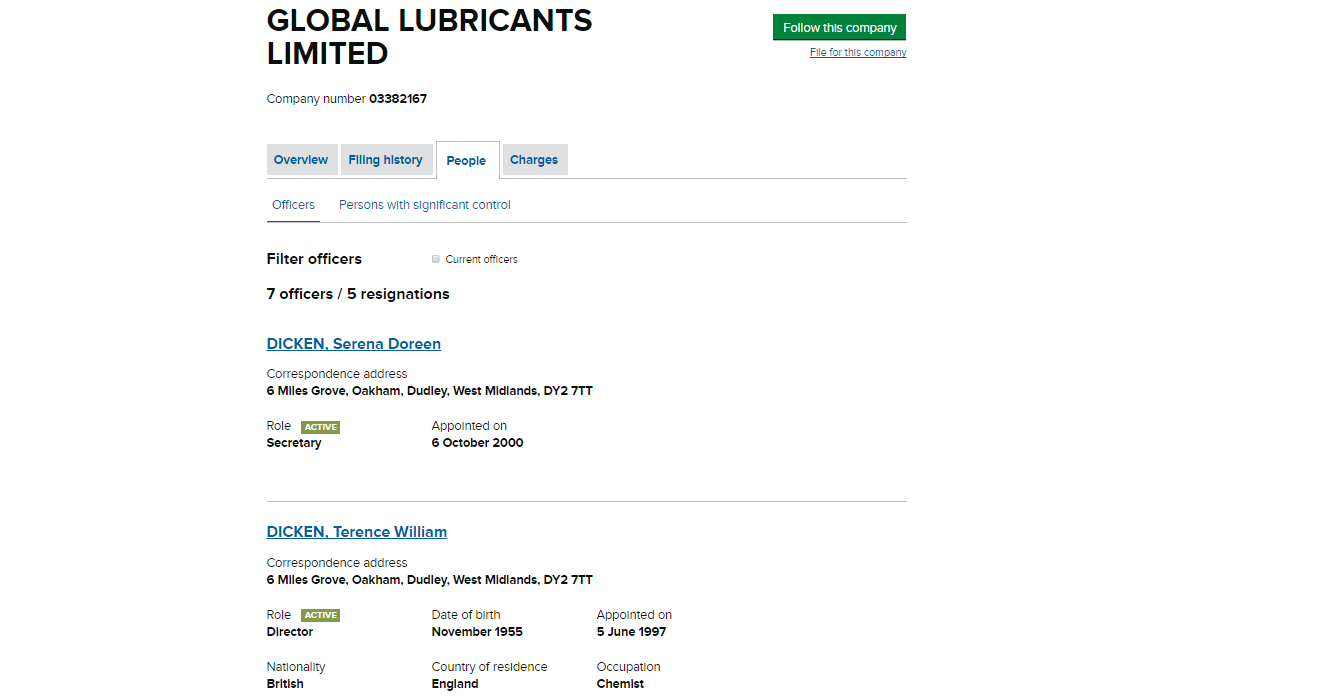Click the Chemist occupation value
The image size is (1324, 696).
620,684
